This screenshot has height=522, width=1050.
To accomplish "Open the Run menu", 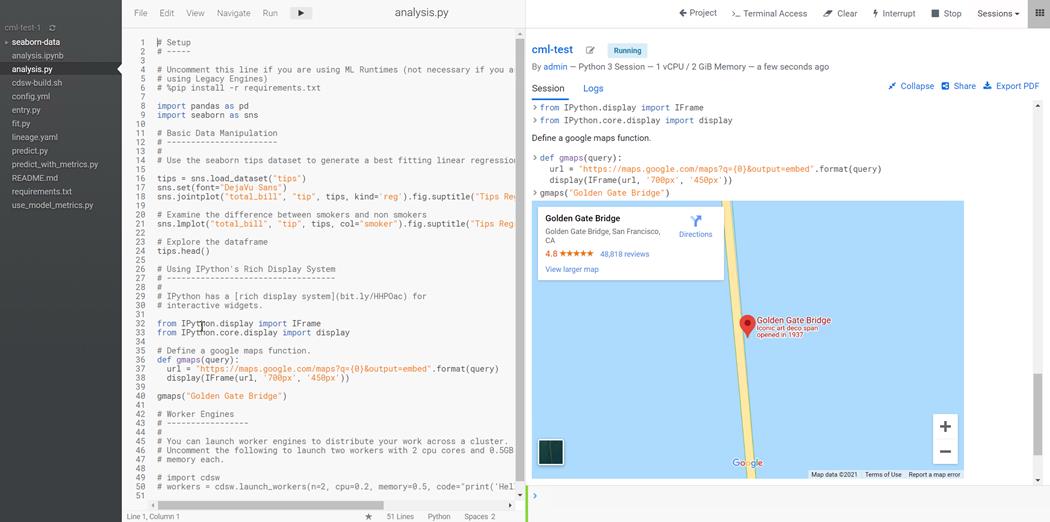I will pos(270,13).
